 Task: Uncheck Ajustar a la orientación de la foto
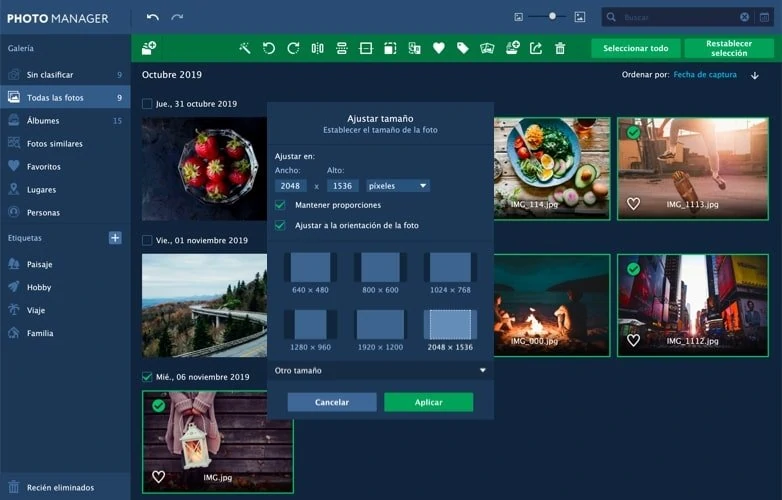tap(280, 225)
